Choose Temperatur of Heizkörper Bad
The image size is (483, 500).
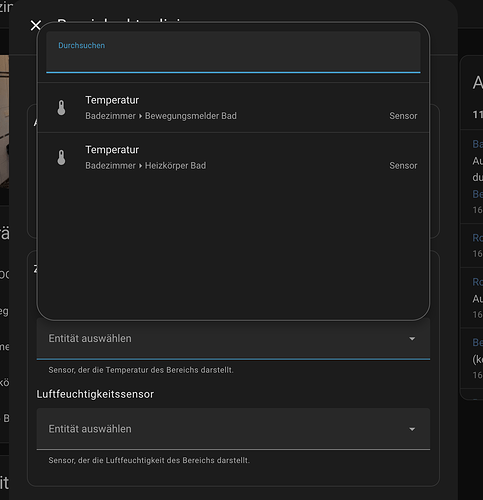tap(233, 157)
